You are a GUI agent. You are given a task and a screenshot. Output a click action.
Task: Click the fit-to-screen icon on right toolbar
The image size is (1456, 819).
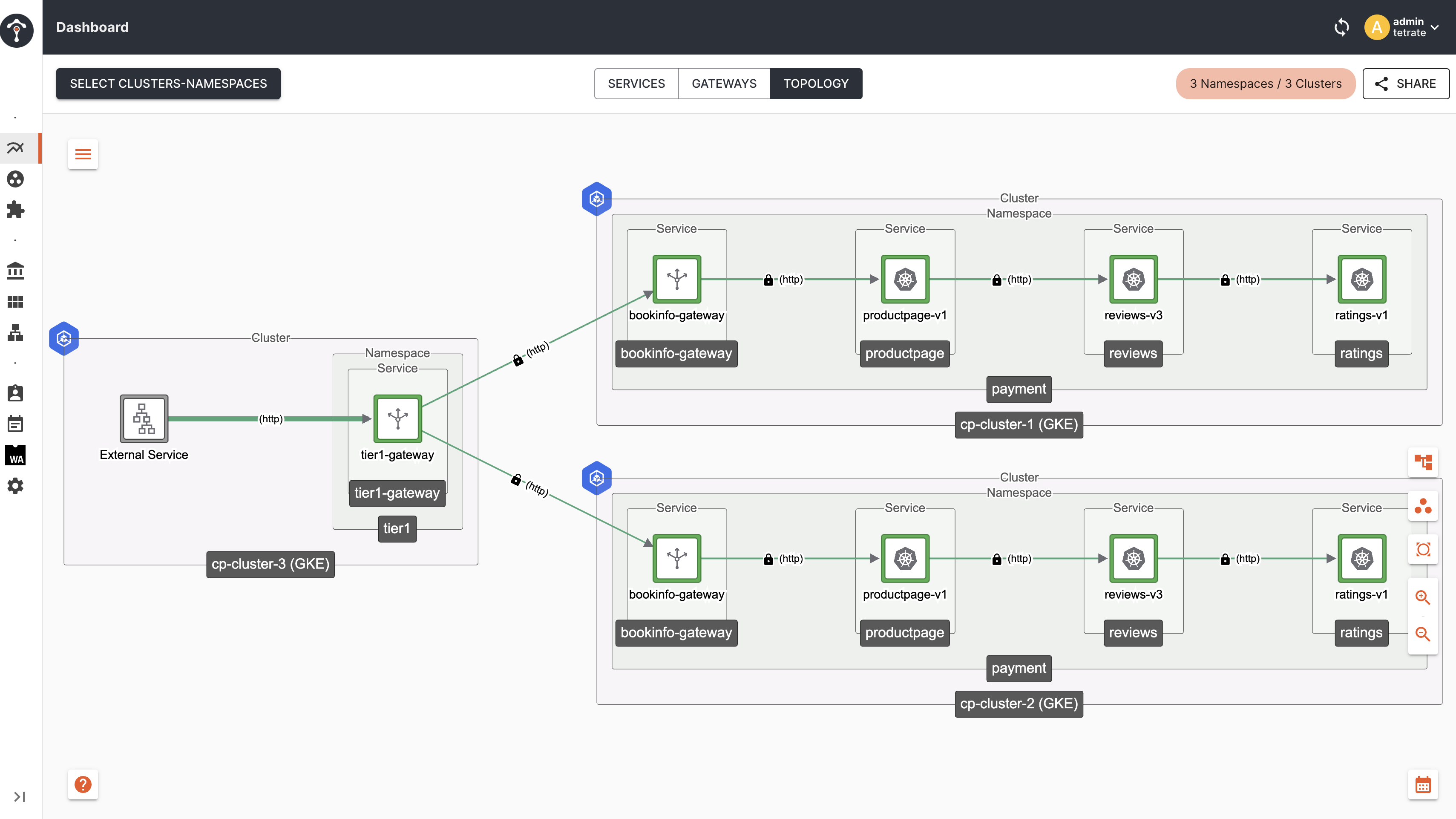(x=1423, y=549)
